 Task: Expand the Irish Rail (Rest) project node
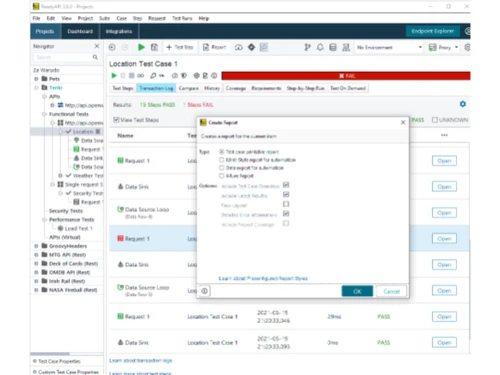click(36, 281)
